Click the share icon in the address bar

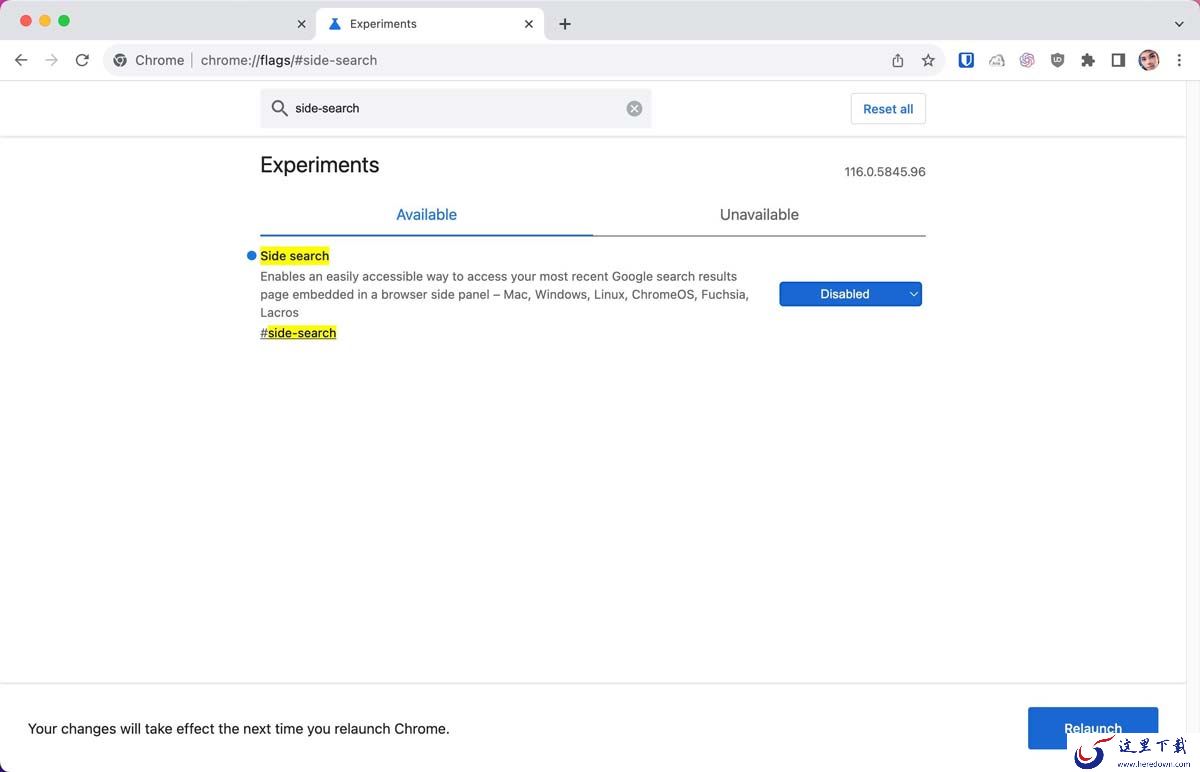898,60
